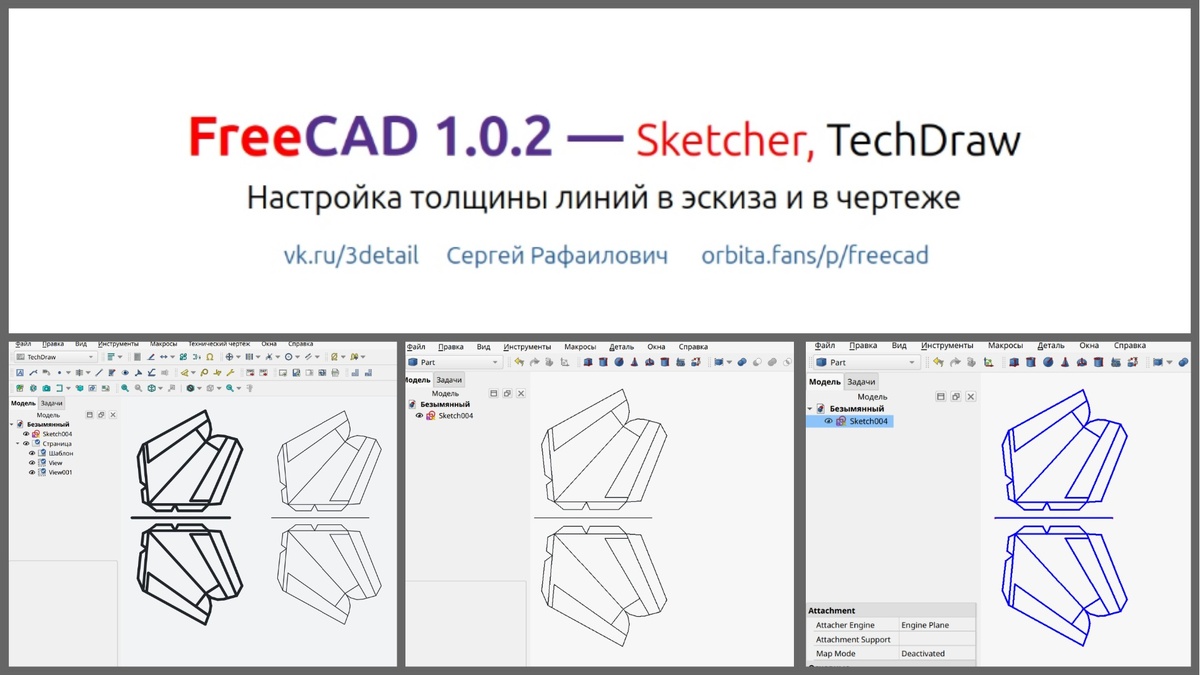This screenshot has width=1200, height=675.
Task: Click wrench icon in TechDraw toolbar
Action: [x=230, y=373]
